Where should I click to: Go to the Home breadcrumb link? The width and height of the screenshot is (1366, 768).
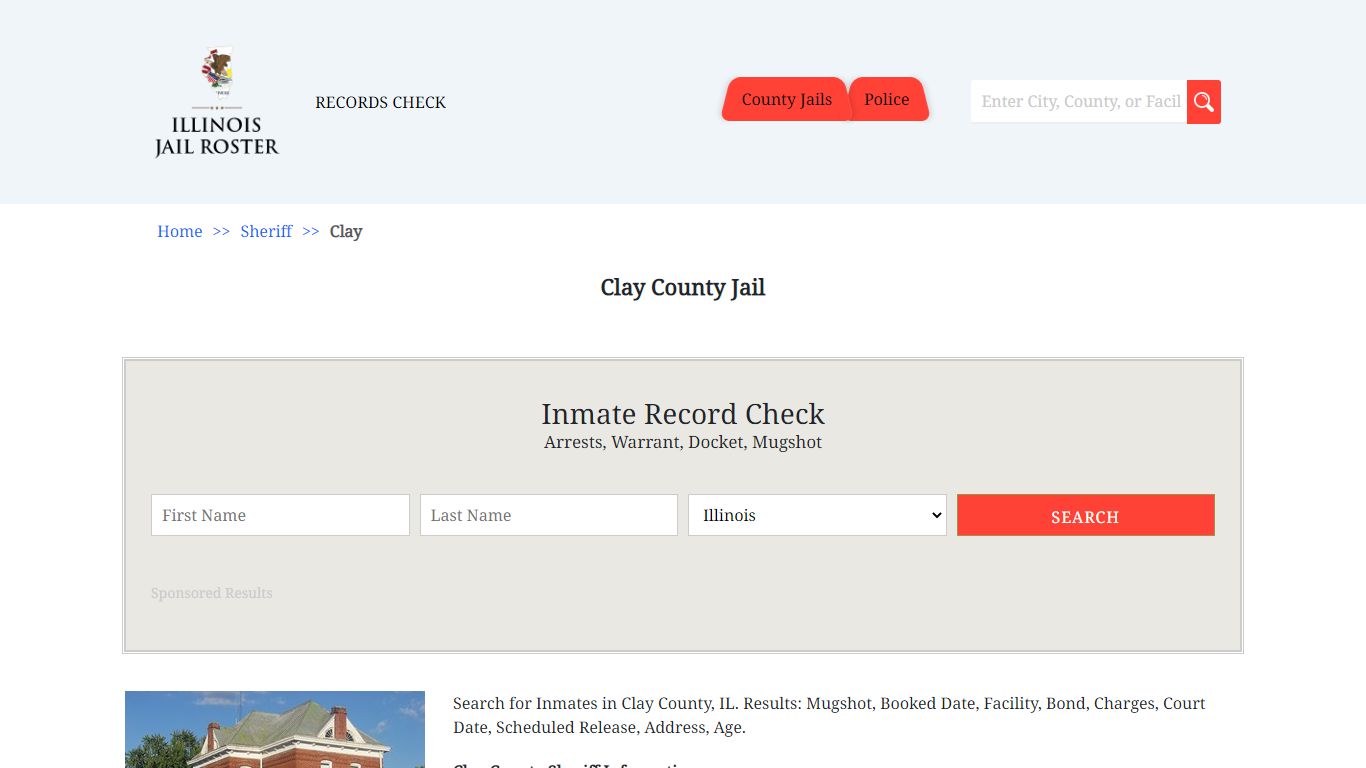pyautogui.click(x=180, y=231)
